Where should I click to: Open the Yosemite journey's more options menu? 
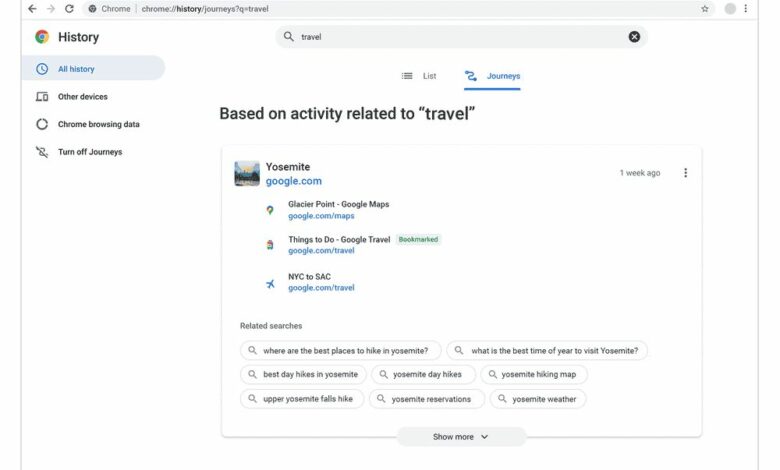point(685,173)
